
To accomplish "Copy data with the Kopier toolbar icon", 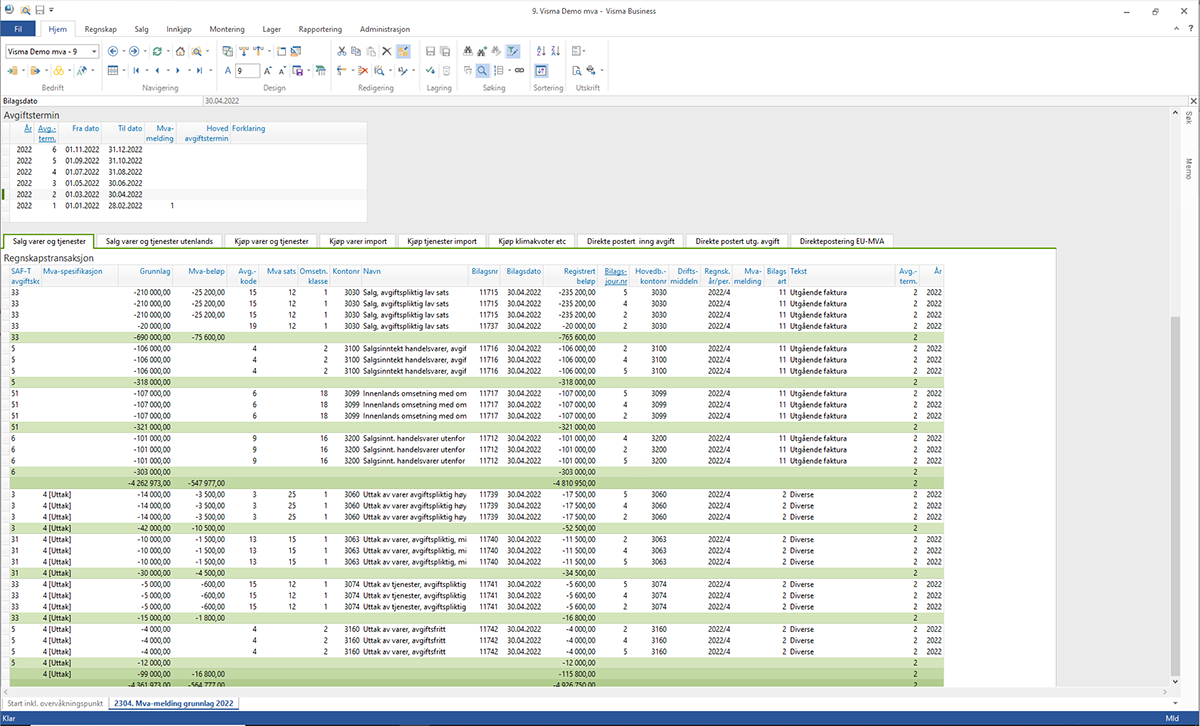I will [x=355, y=50].
